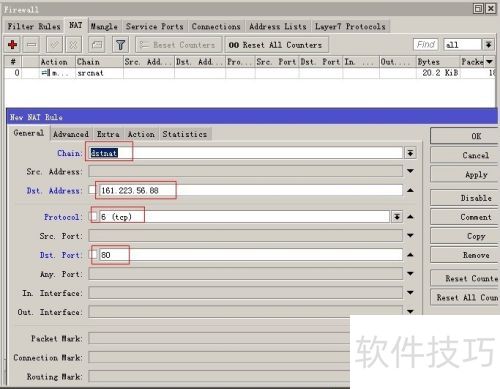The width and height of the screenshot is (500, 389).
Task: Click the Bytes column header
Action: [x=438, y=62]
